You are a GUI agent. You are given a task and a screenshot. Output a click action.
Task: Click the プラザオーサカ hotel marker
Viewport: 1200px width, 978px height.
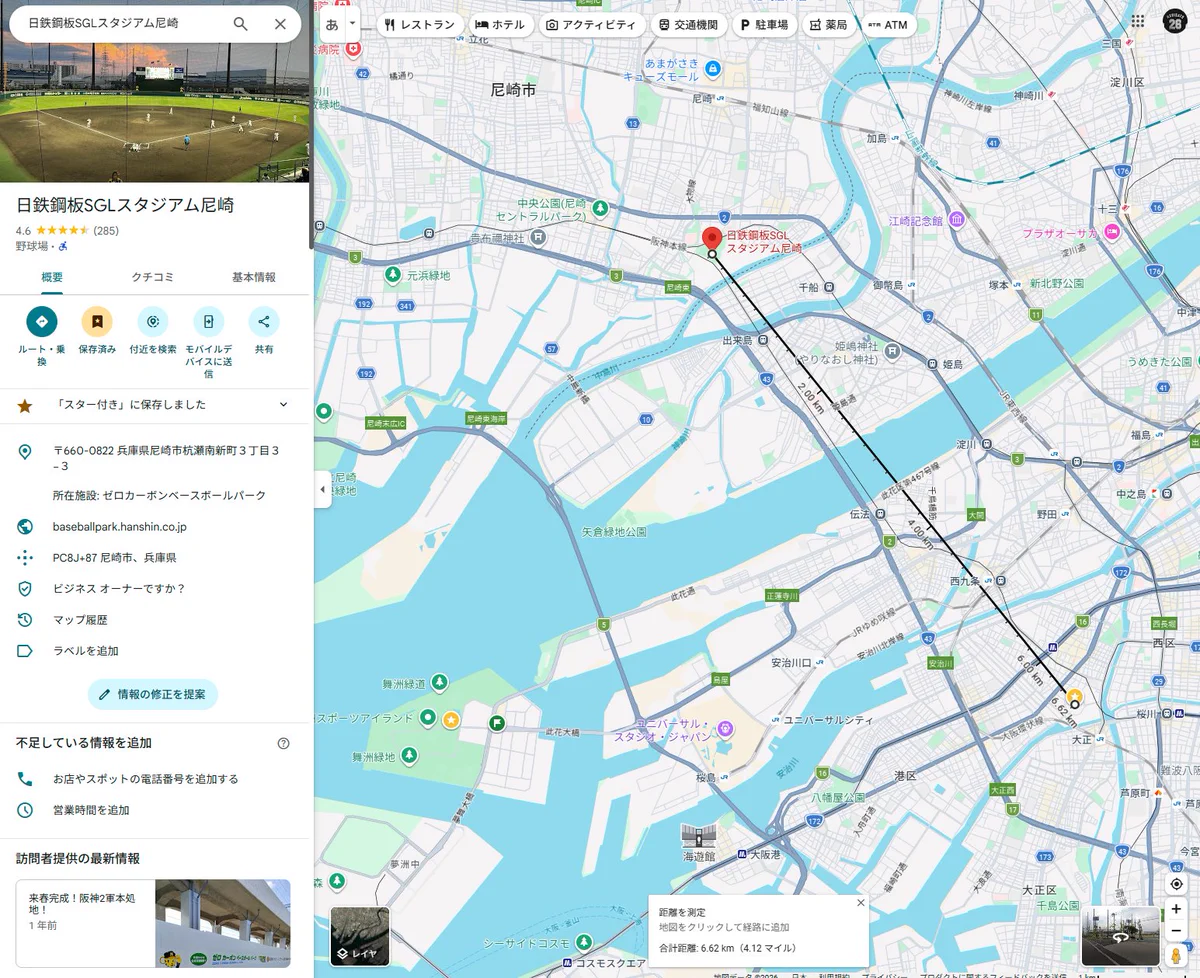pos(1111,232)
